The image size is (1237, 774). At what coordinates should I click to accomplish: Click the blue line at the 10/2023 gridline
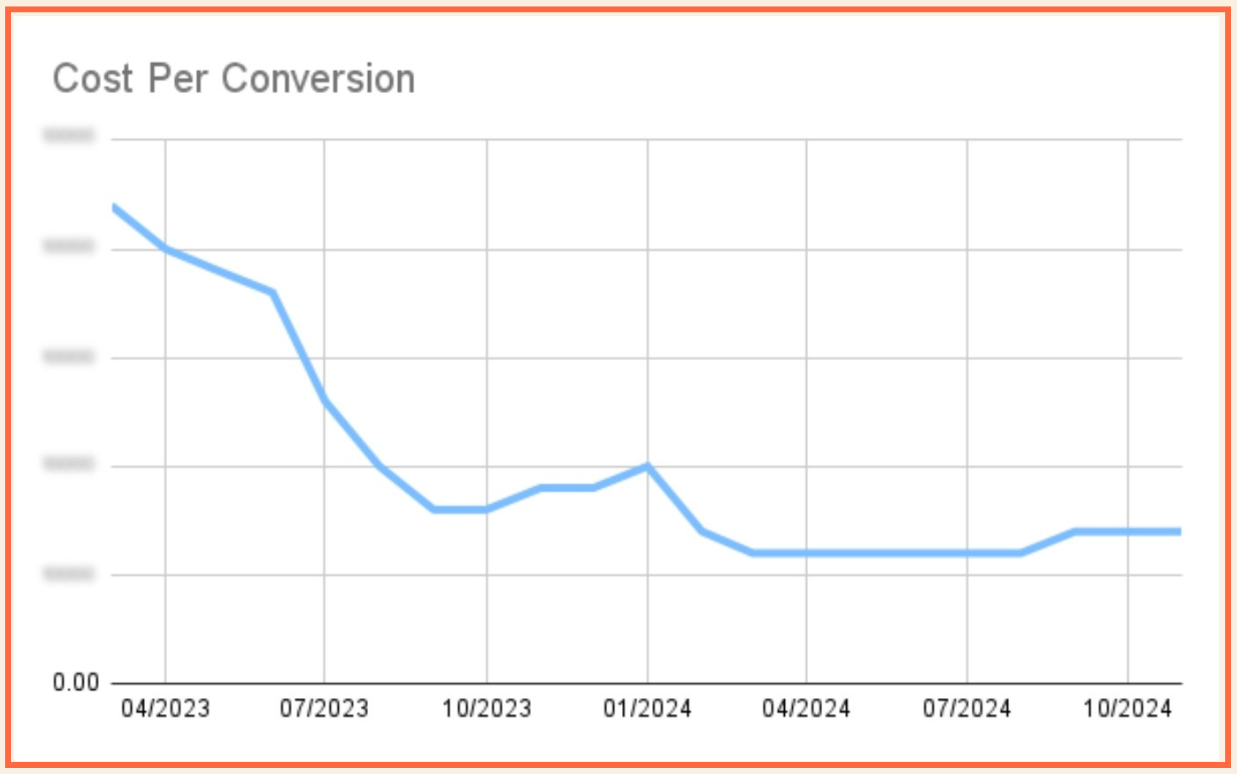click(x=486, y=509)
